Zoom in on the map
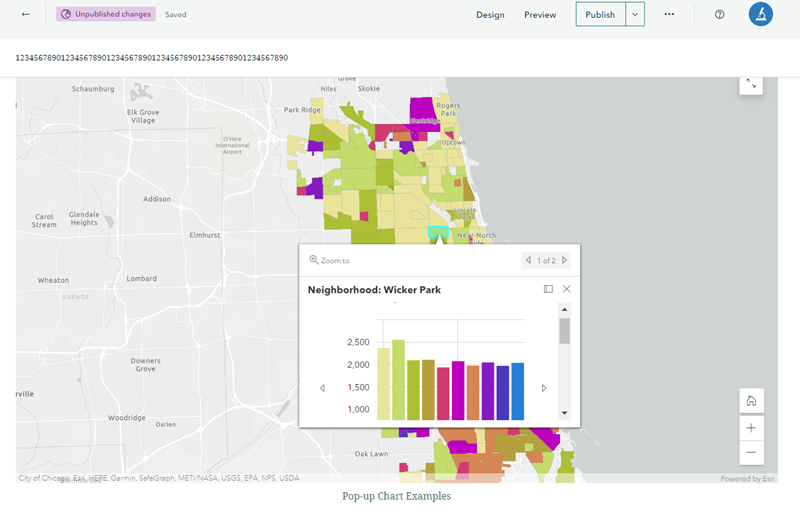 point(751,427)
